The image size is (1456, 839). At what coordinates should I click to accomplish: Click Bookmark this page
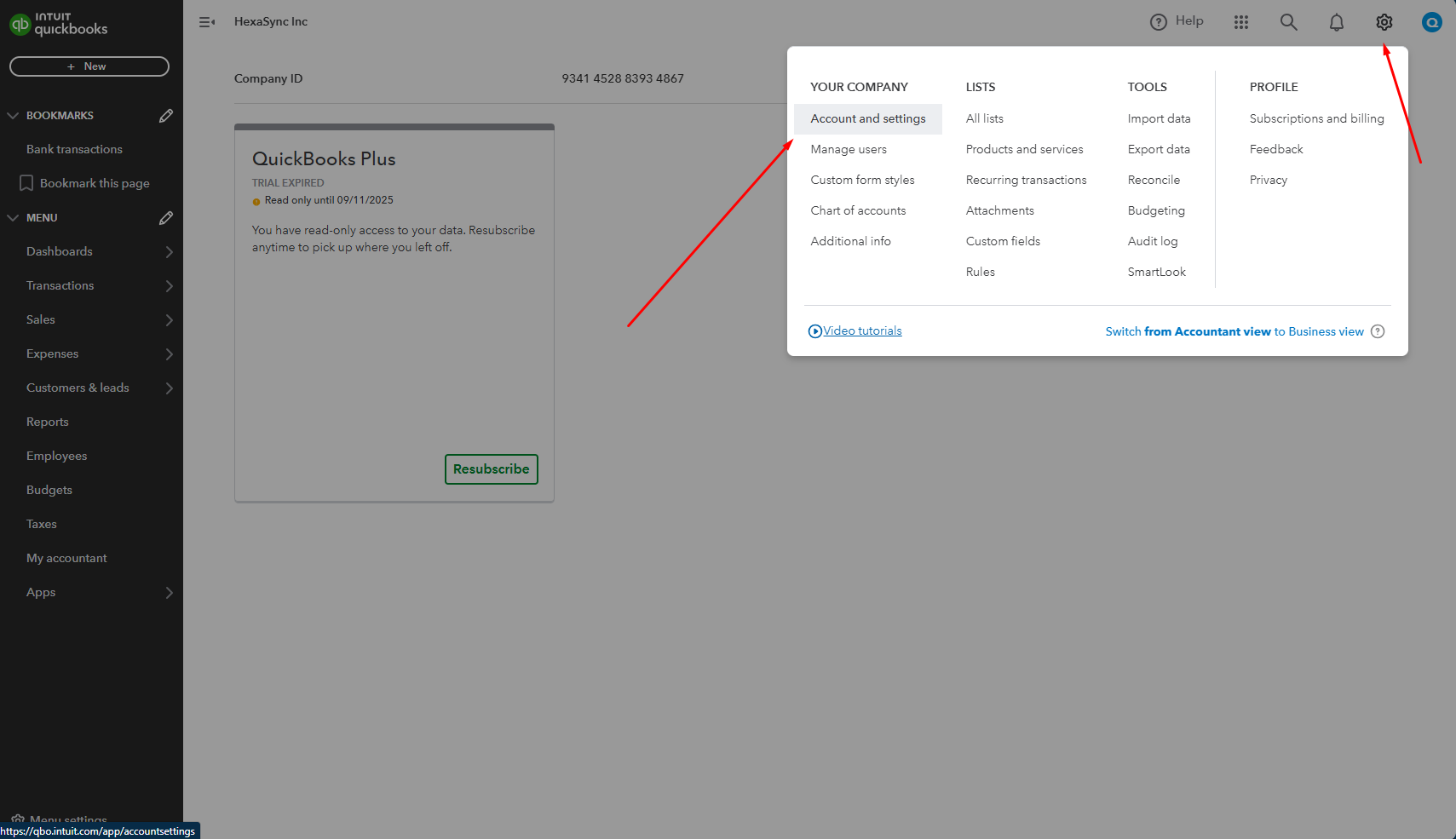[95, 183]
